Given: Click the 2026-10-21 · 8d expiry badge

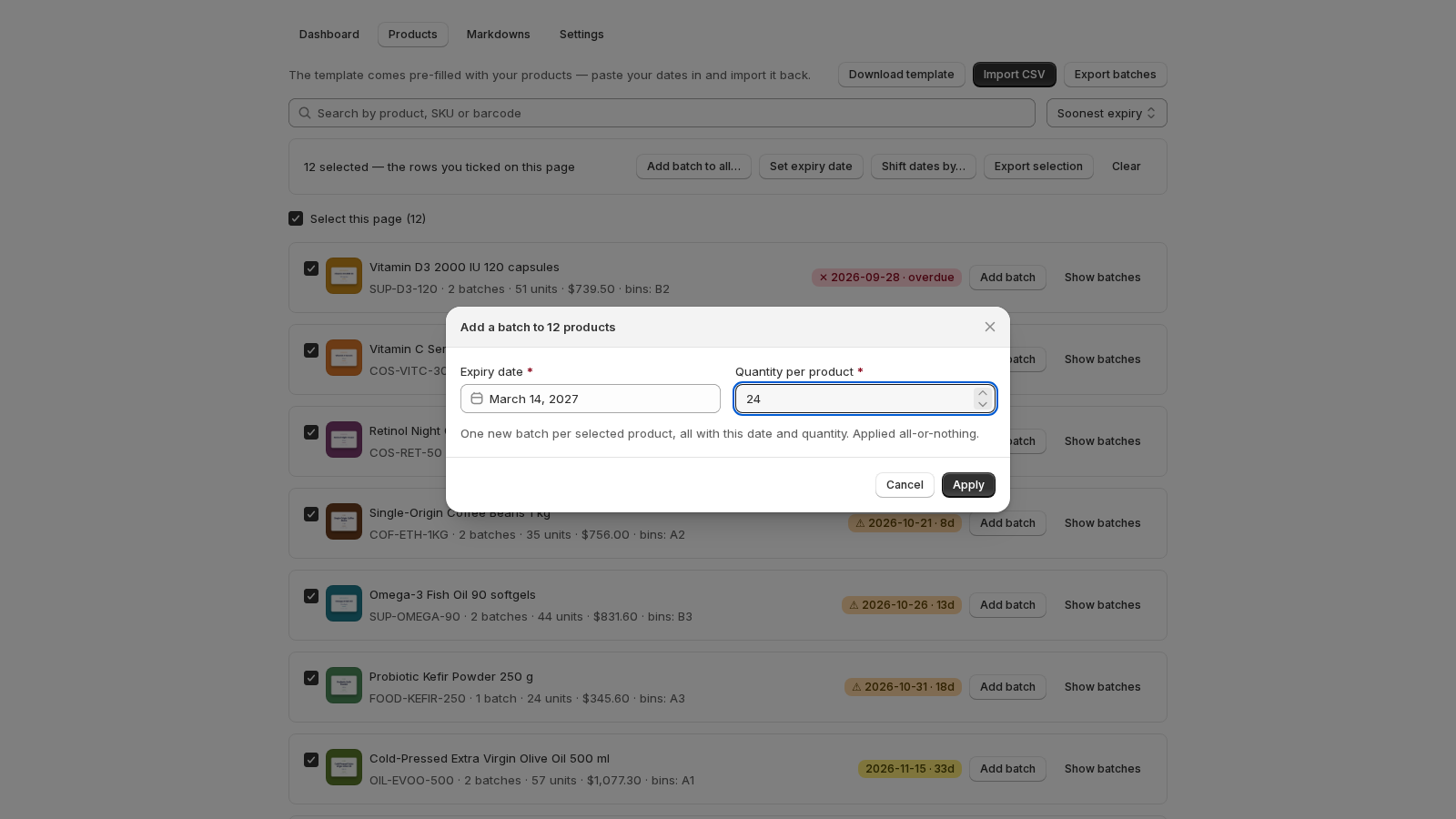Looking at the screenshot, I should point(905,523).
